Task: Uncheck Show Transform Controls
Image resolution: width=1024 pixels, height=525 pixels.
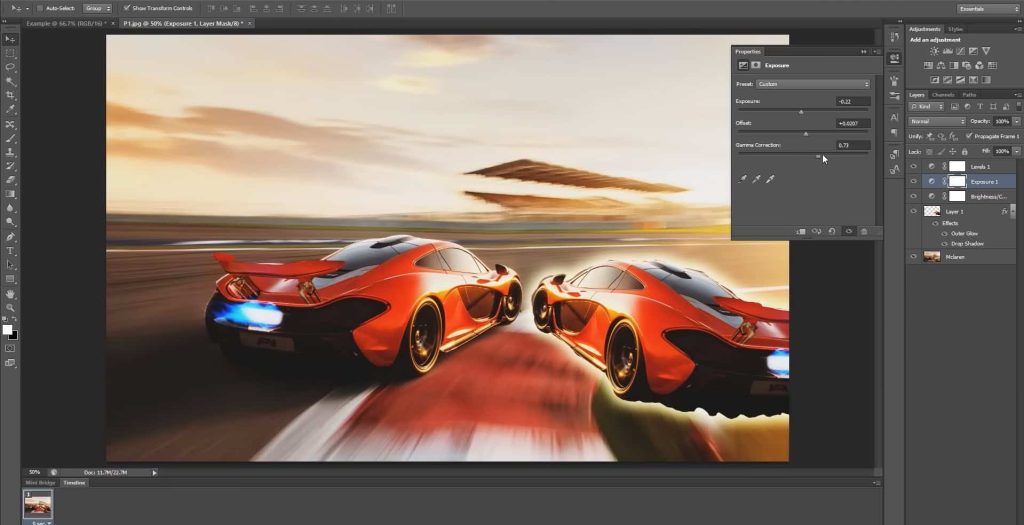Action: pyautogui.click(x=127, y=8)
